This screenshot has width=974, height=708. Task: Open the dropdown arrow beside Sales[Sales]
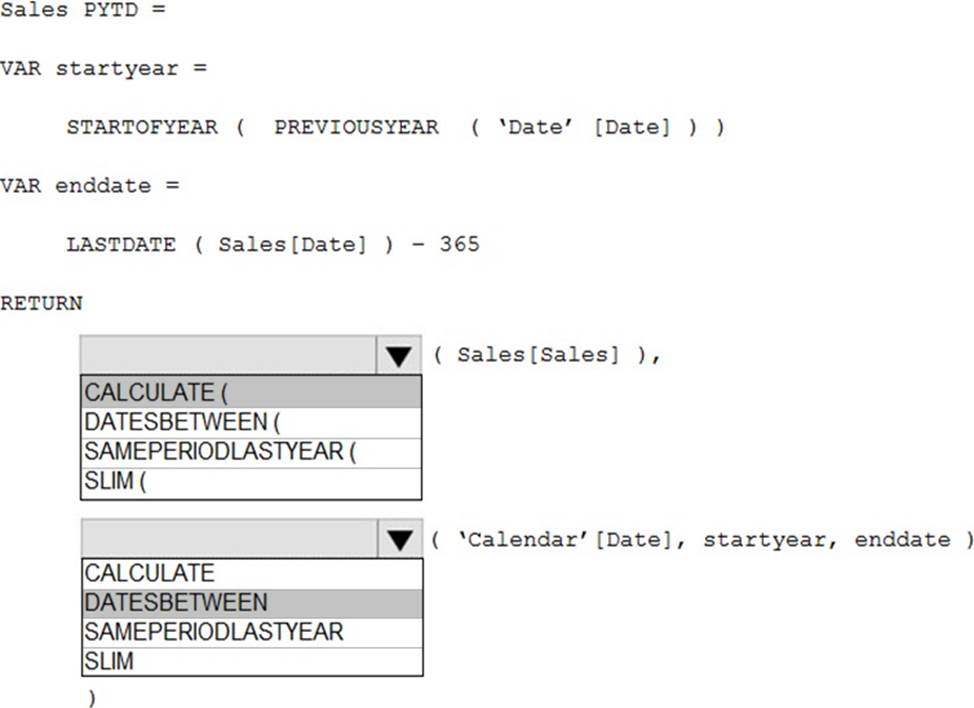click(399, 355)
